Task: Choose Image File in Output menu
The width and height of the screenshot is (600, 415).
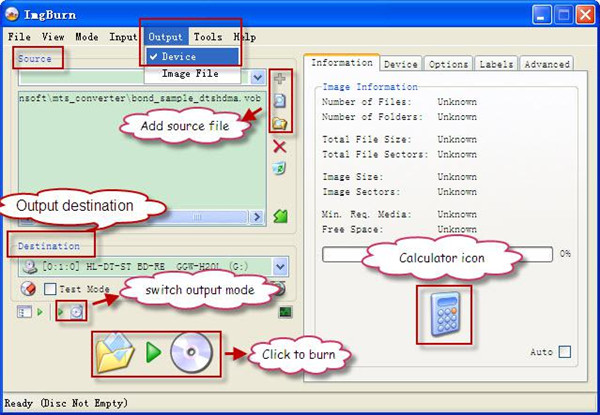Action: (192, 73)
